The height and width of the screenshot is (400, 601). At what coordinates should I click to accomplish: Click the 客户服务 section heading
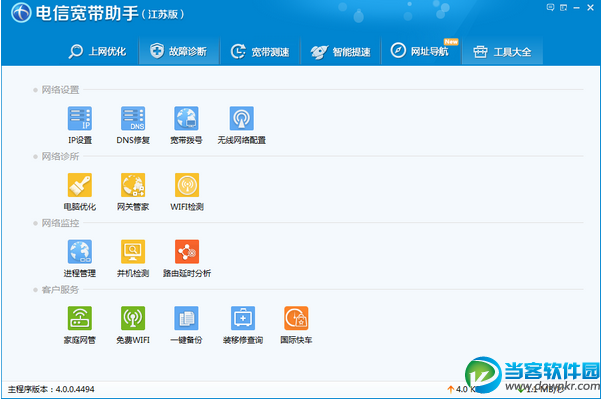[60, 290]
